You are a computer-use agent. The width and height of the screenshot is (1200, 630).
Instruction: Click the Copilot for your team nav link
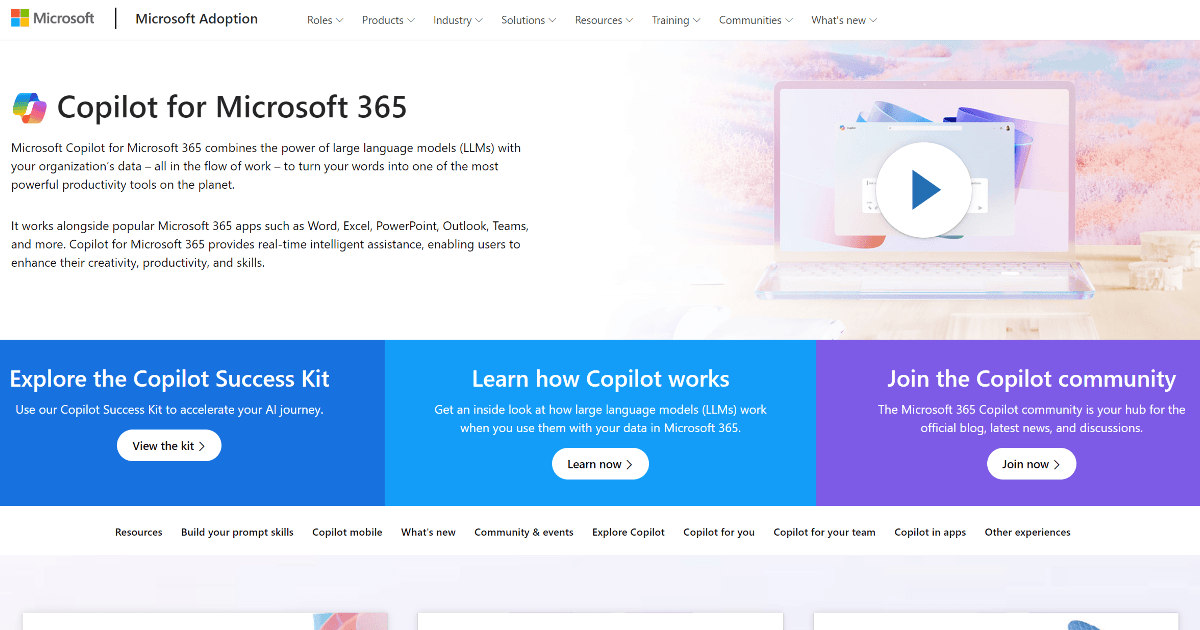(824, 532)
